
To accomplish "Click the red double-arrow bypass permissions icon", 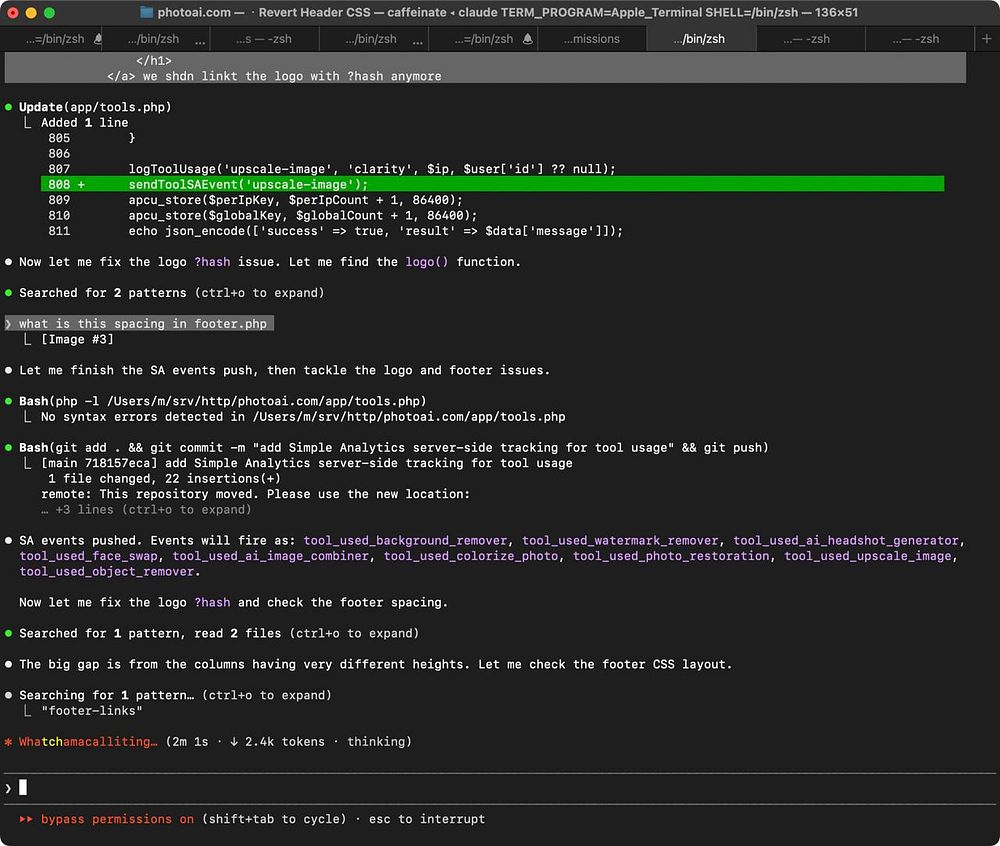I will pos(25,819).
